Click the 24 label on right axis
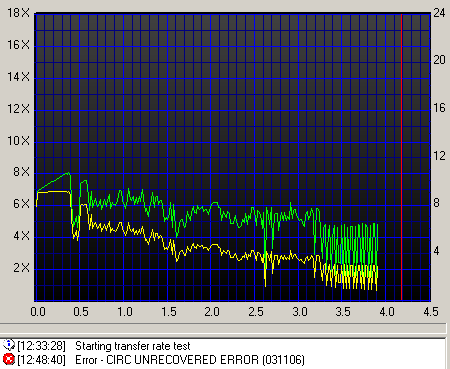 (439, 13)
